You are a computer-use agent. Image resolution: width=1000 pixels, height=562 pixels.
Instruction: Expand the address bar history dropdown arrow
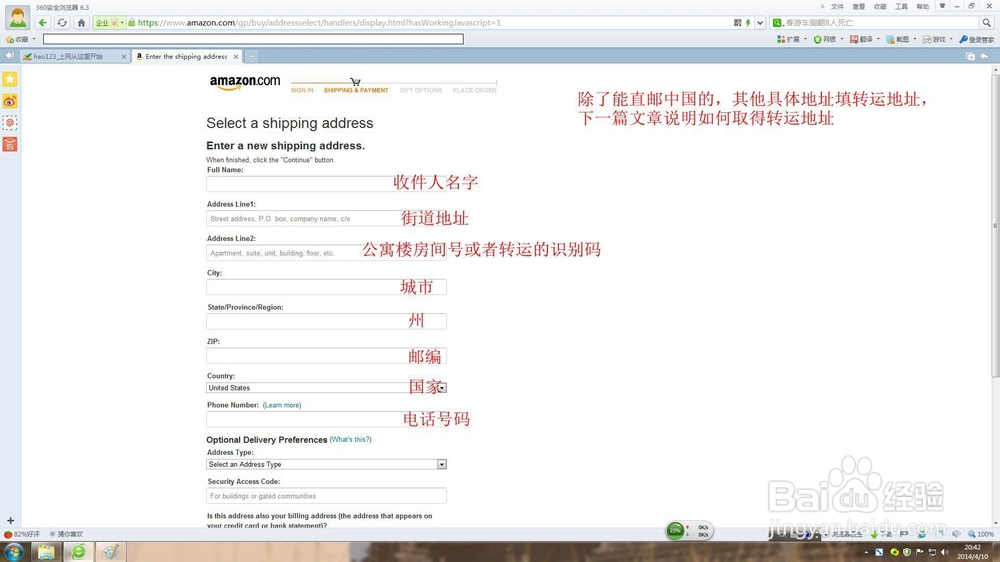click(x=760, y=22)
